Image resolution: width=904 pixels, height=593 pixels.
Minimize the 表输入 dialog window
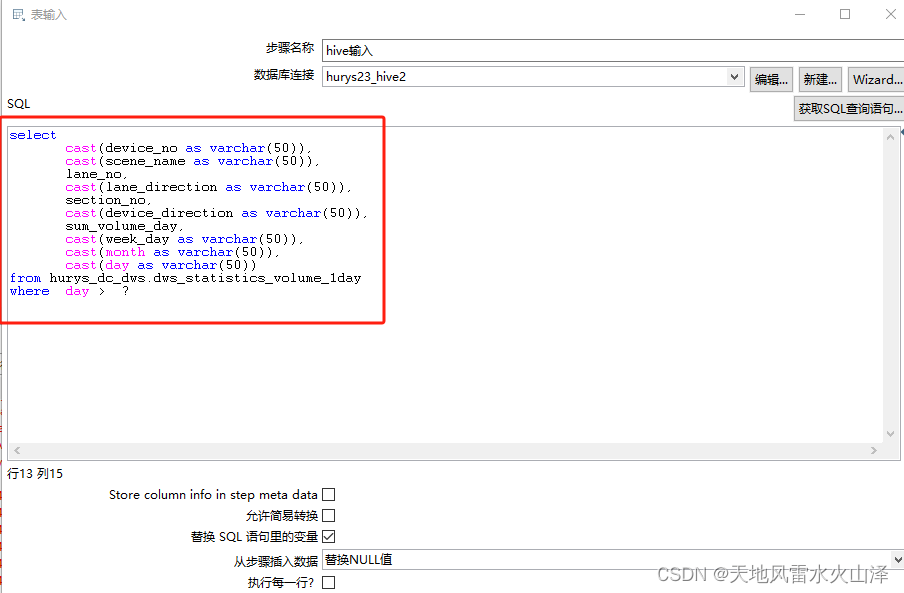click(x=798, y=14)
